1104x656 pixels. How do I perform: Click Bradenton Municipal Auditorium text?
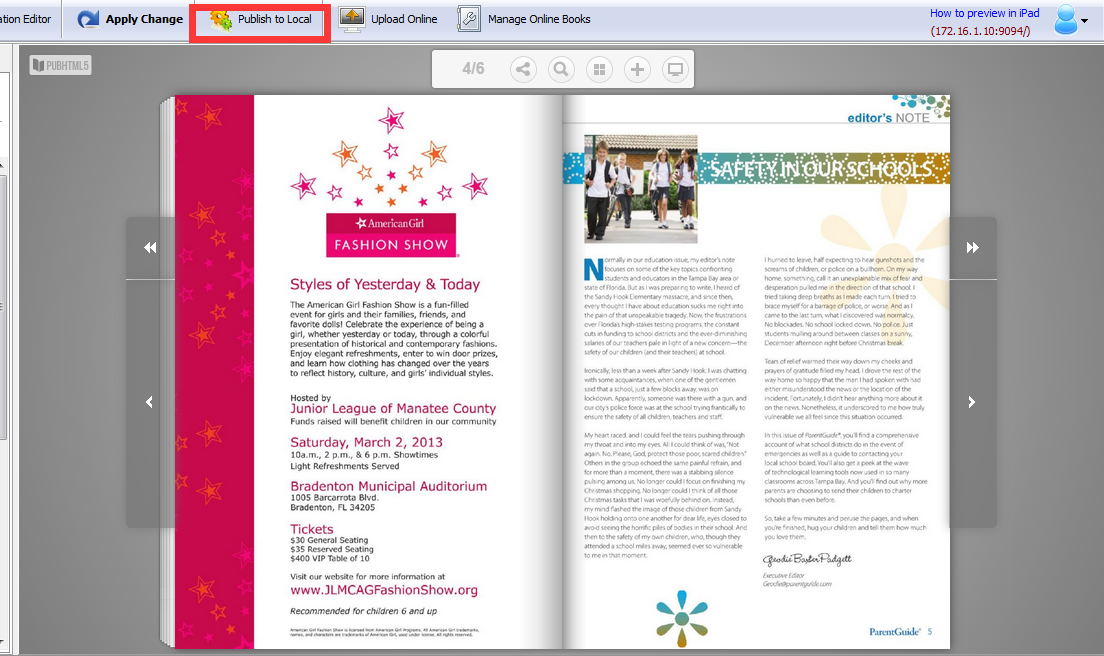pyautogui.click(x=389, y=486)
